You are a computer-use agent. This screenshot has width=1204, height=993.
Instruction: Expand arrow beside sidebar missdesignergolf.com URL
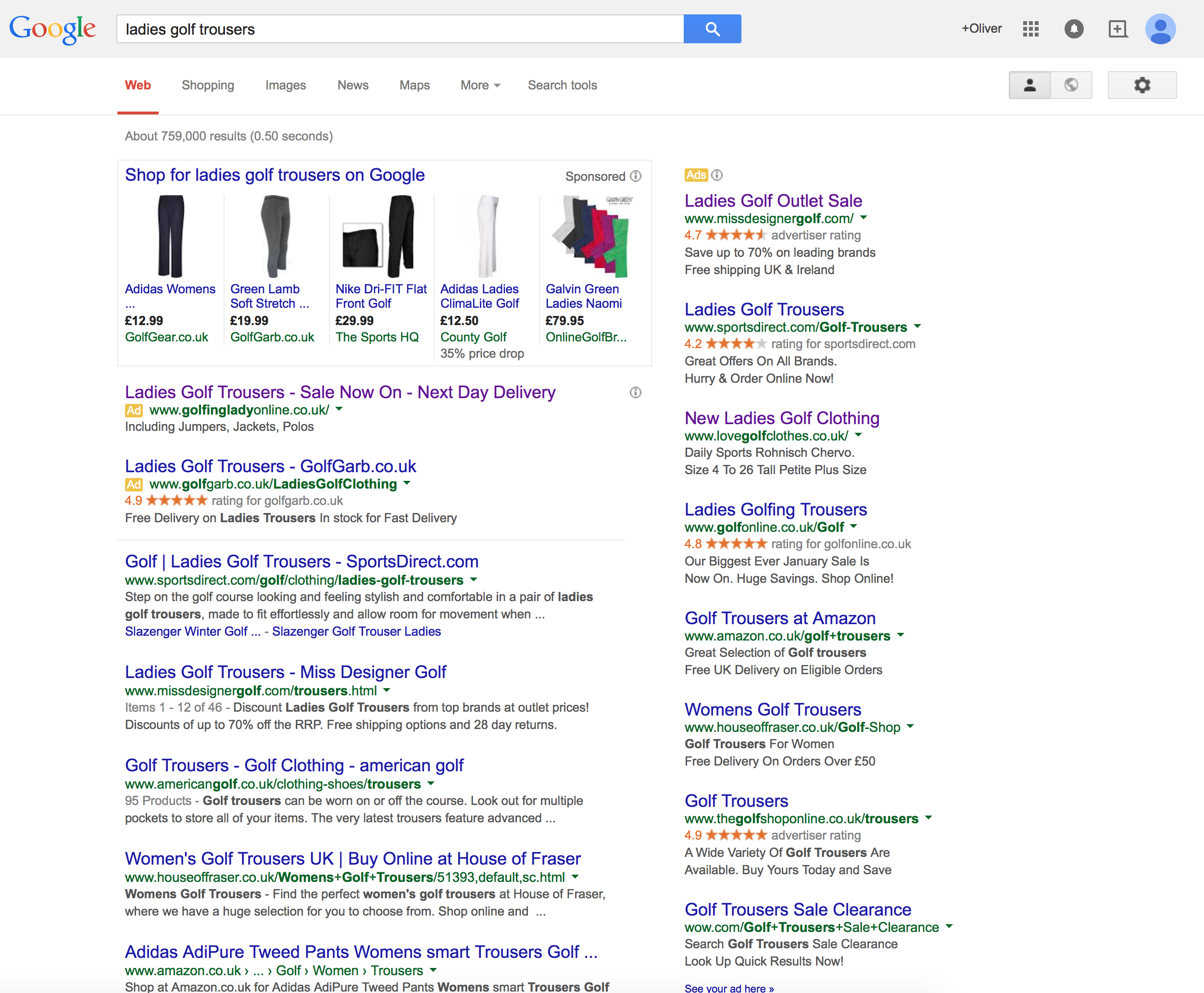click(864, 217)
